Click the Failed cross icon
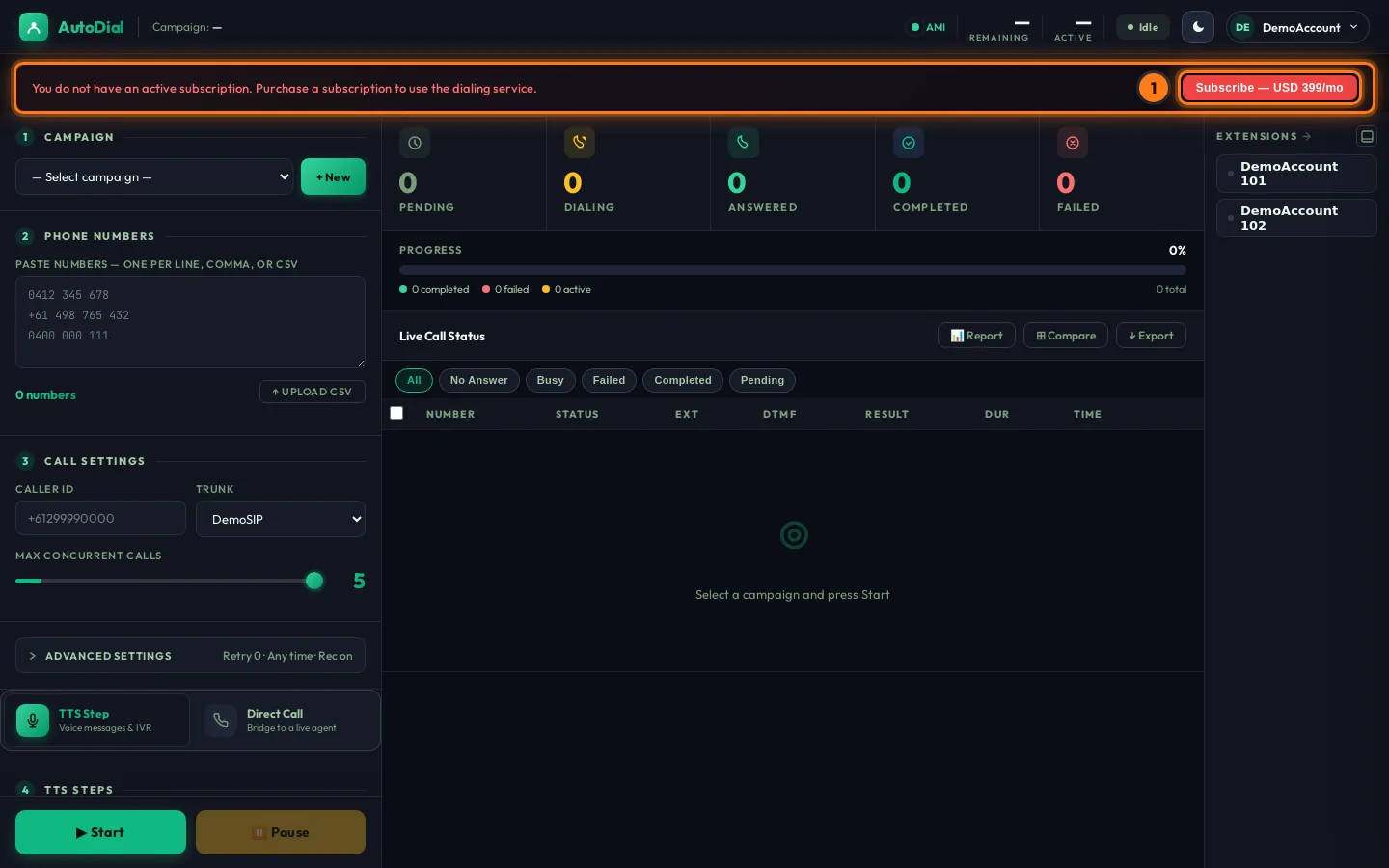The image size is (1389, 868). click(x=1073, y=143)
